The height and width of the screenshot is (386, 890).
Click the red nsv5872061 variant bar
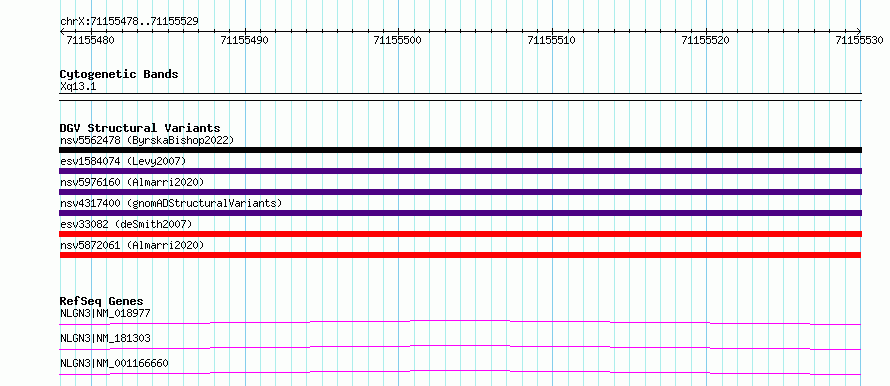(x=460, y=255)
